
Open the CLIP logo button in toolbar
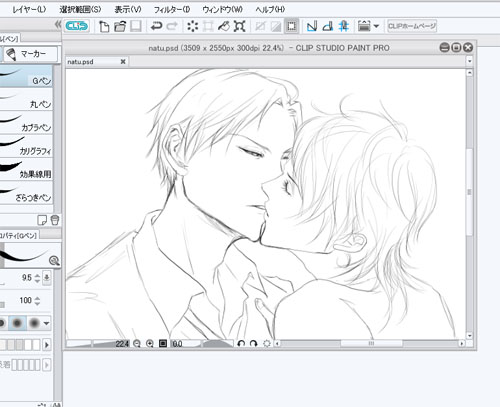tap(77, 26)
